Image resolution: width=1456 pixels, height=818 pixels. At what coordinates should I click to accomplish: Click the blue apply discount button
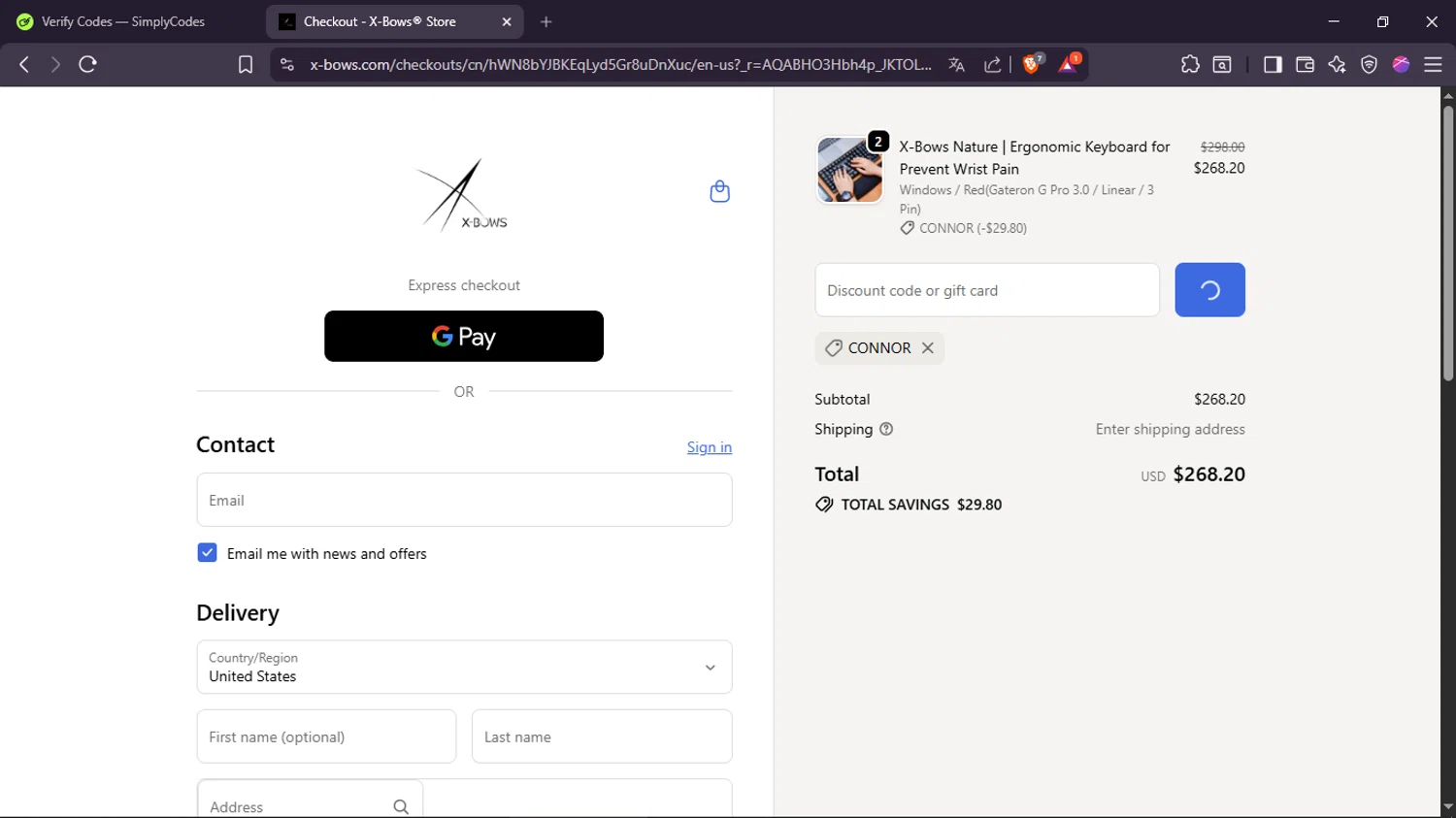[1209, 289]
